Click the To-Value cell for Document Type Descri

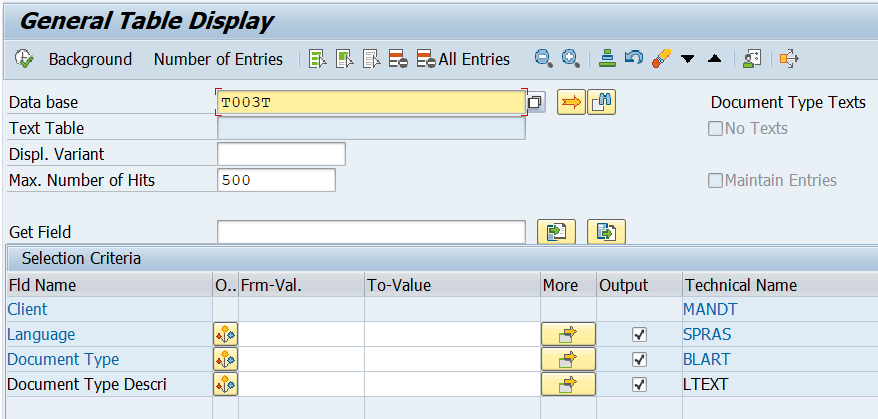tap(452, 384)
